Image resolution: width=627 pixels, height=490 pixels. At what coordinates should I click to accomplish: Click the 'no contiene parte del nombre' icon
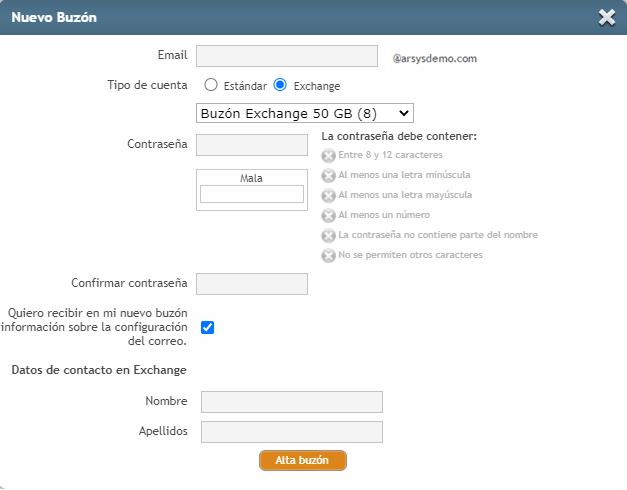click(x=328, y=236)
